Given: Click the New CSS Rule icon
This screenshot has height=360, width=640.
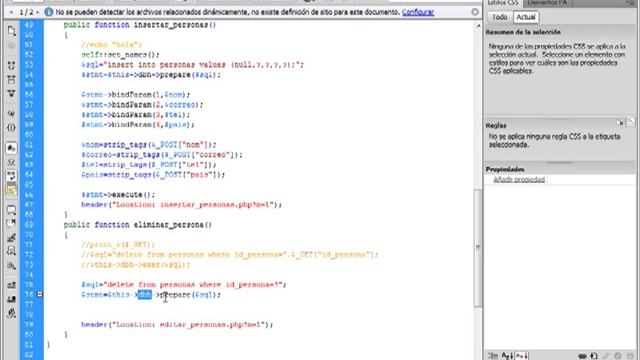Looking at the screenshot, I should click(x=594, y=356).
